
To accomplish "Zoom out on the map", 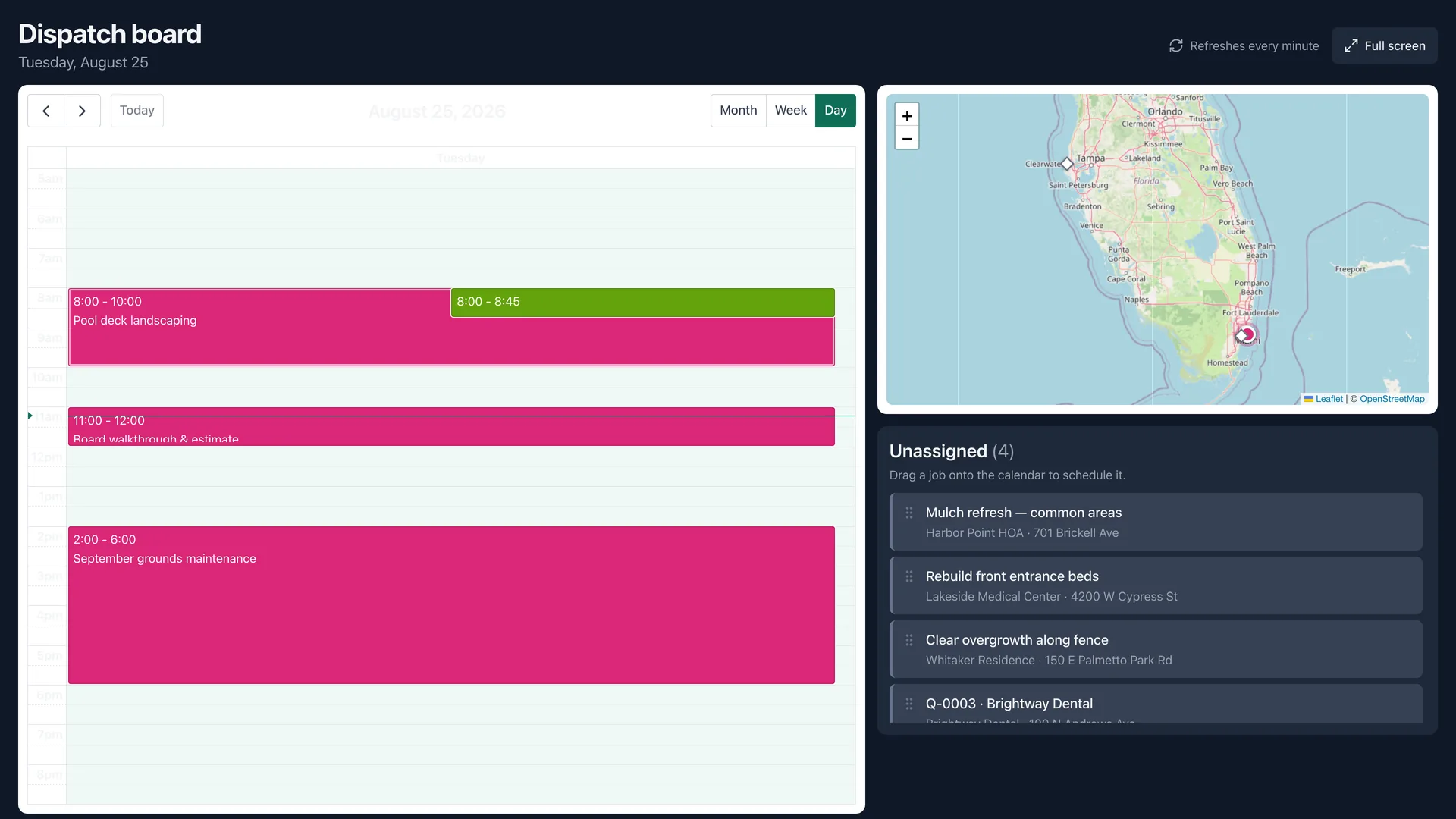I will coord(907,138).
